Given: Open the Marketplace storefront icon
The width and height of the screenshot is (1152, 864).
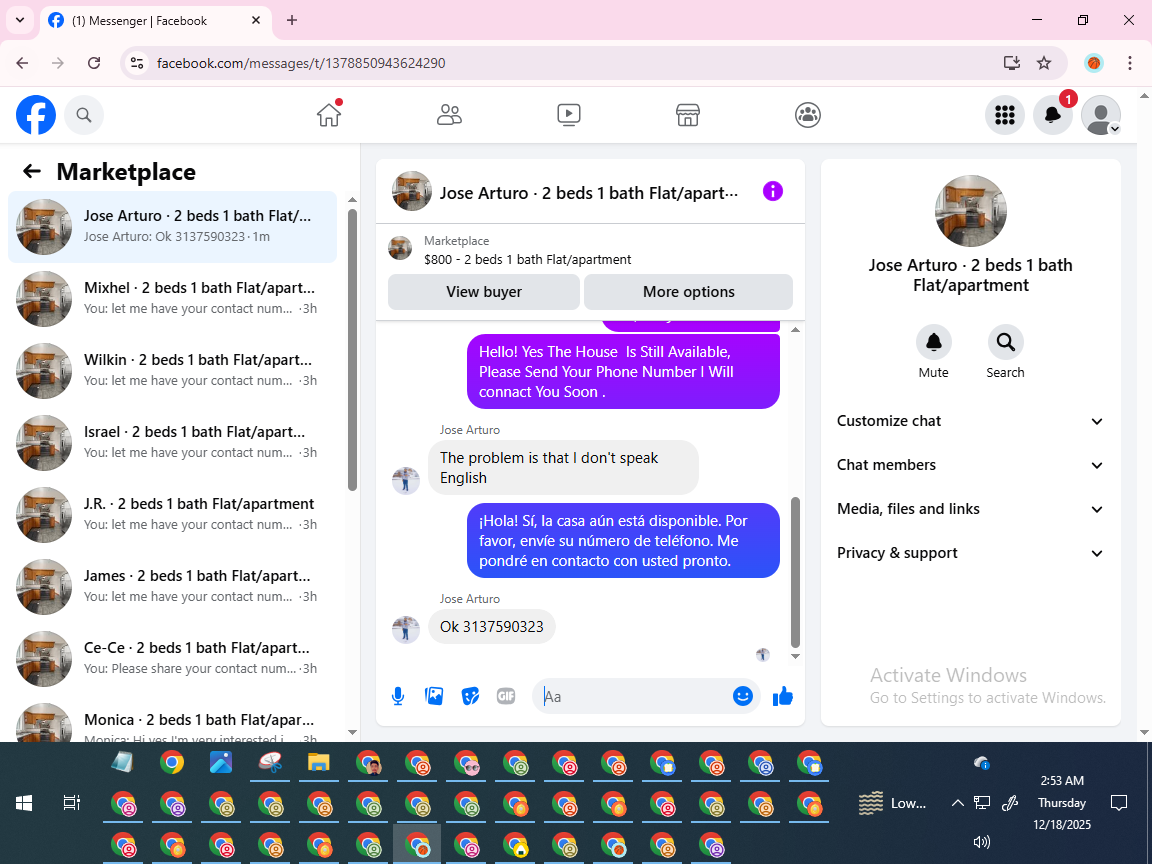Looking at the screenshot, I should [688, 115].
